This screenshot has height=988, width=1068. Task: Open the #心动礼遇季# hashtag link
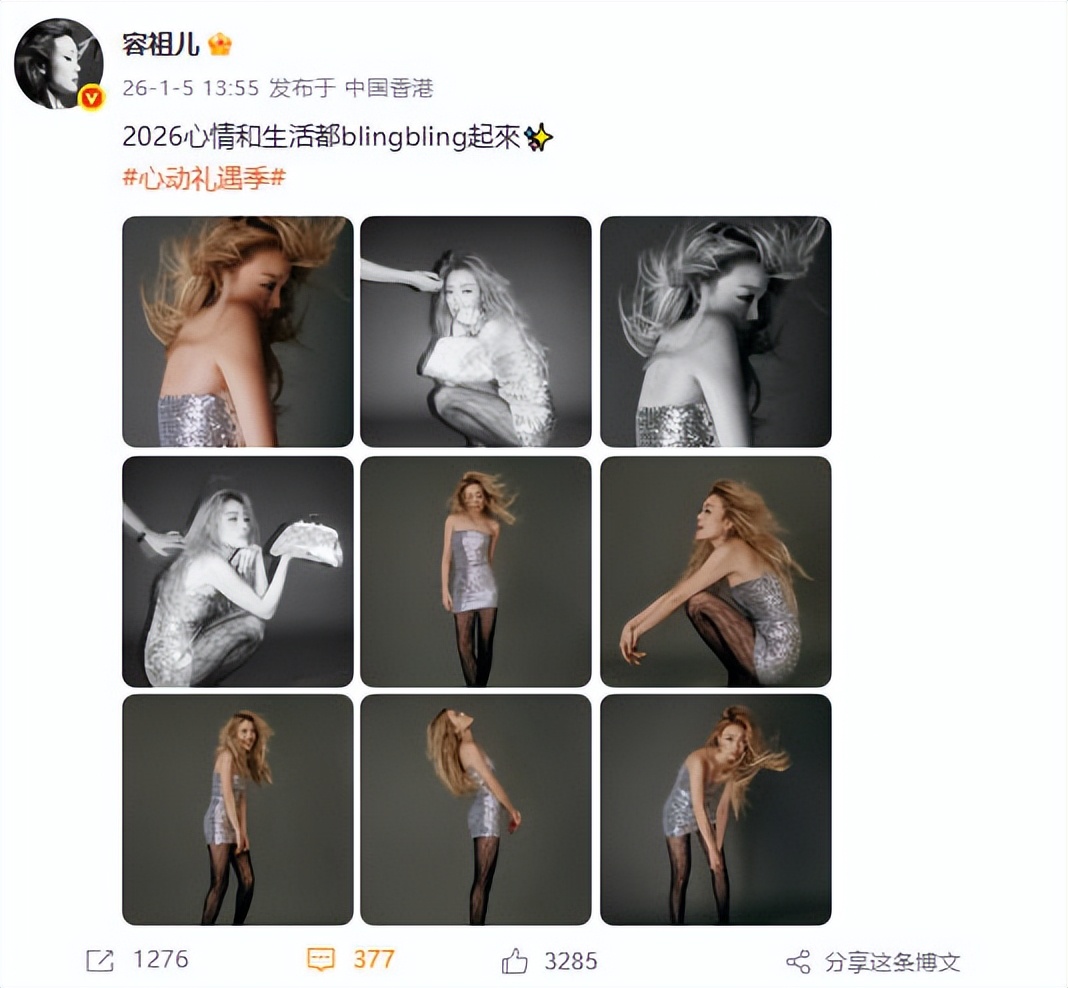pos(204,178)
